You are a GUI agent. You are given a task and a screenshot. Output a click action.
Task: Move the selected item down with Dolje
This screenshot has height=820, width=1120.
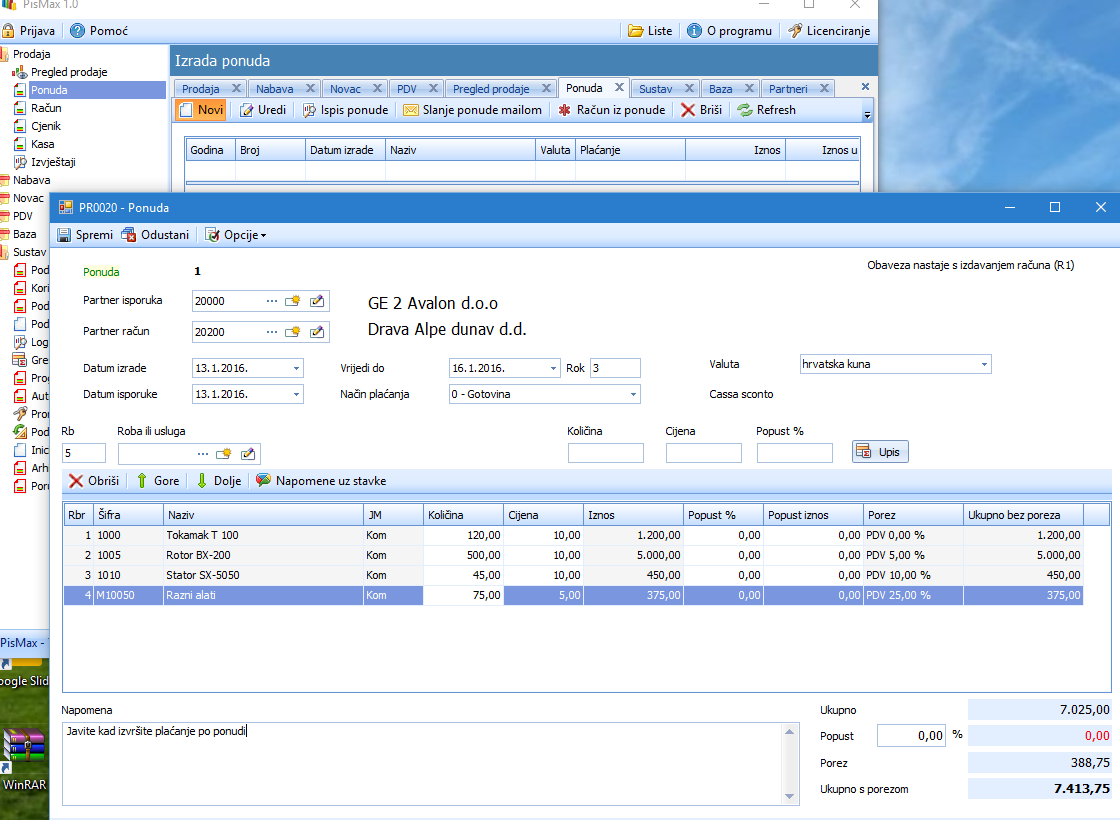tap(219, 481)
